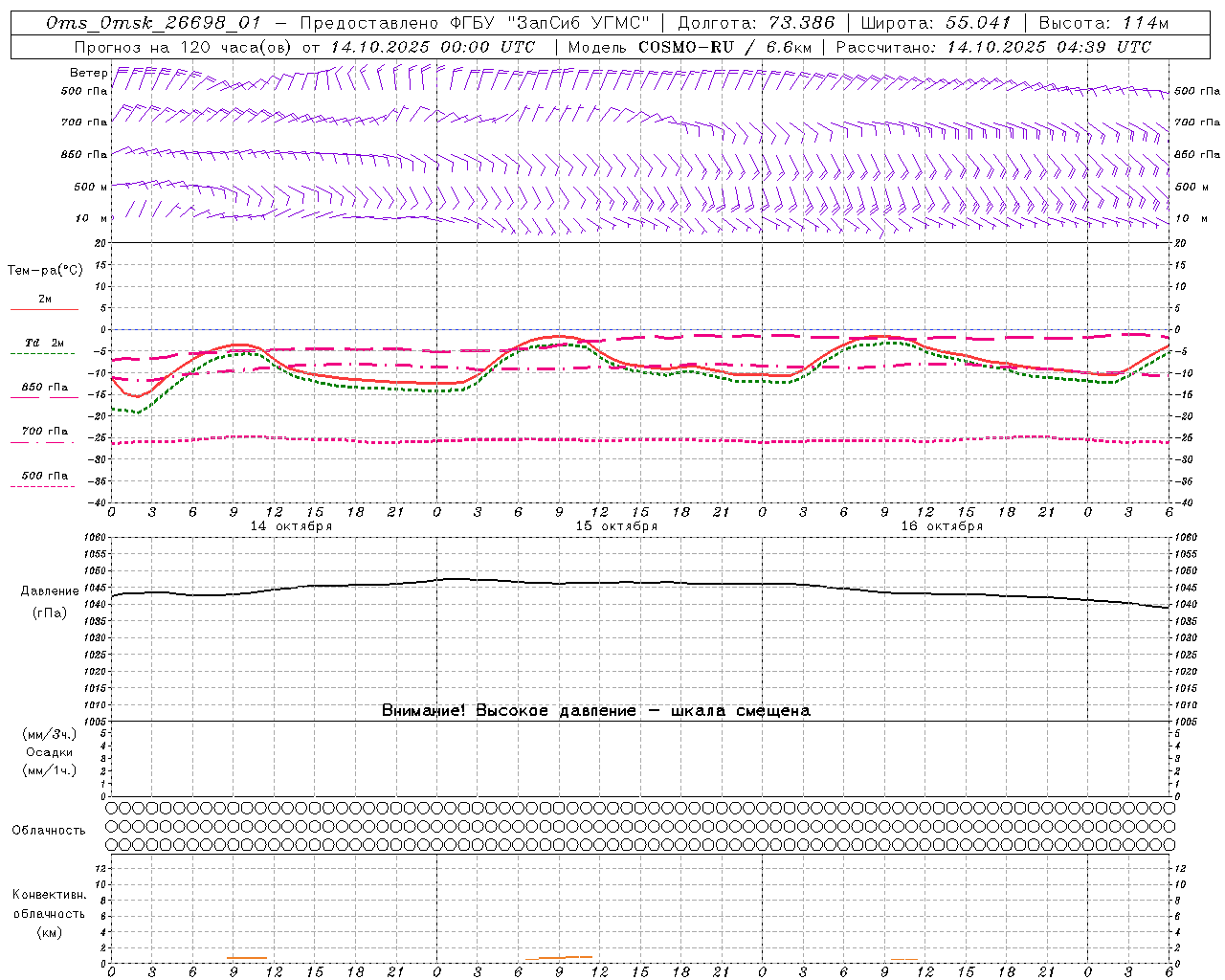Screen dimensions: 1225x980
Task: Click the Давление pressure label
Action: pos(50,591)
